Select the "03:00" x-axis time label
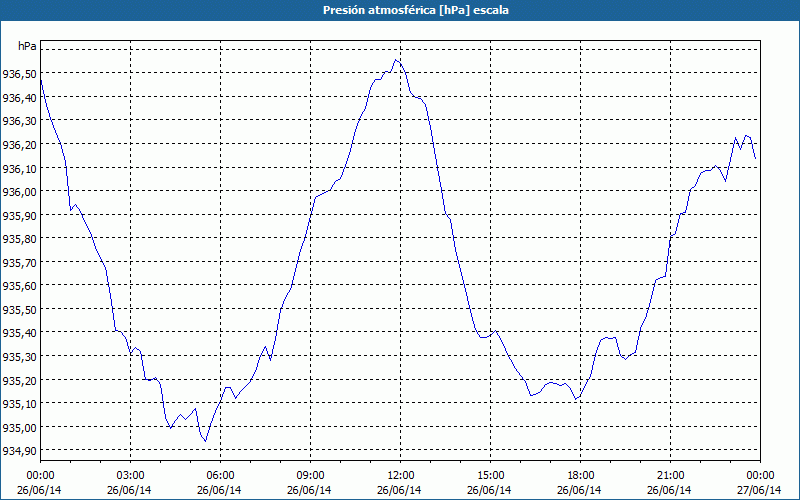This screenshot has height=500, width=800. [x=130, y=476]
